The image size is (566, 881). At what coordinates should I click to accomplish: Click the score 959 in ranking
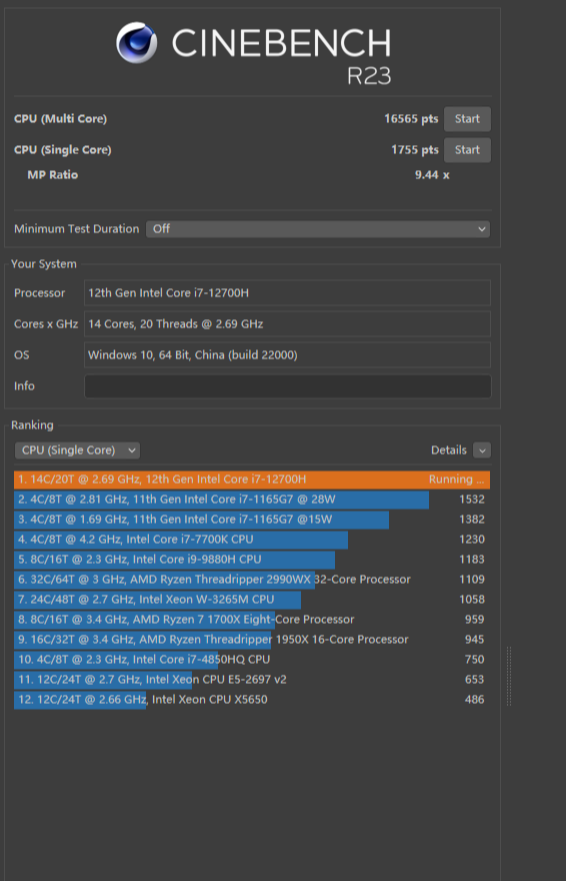474,620
